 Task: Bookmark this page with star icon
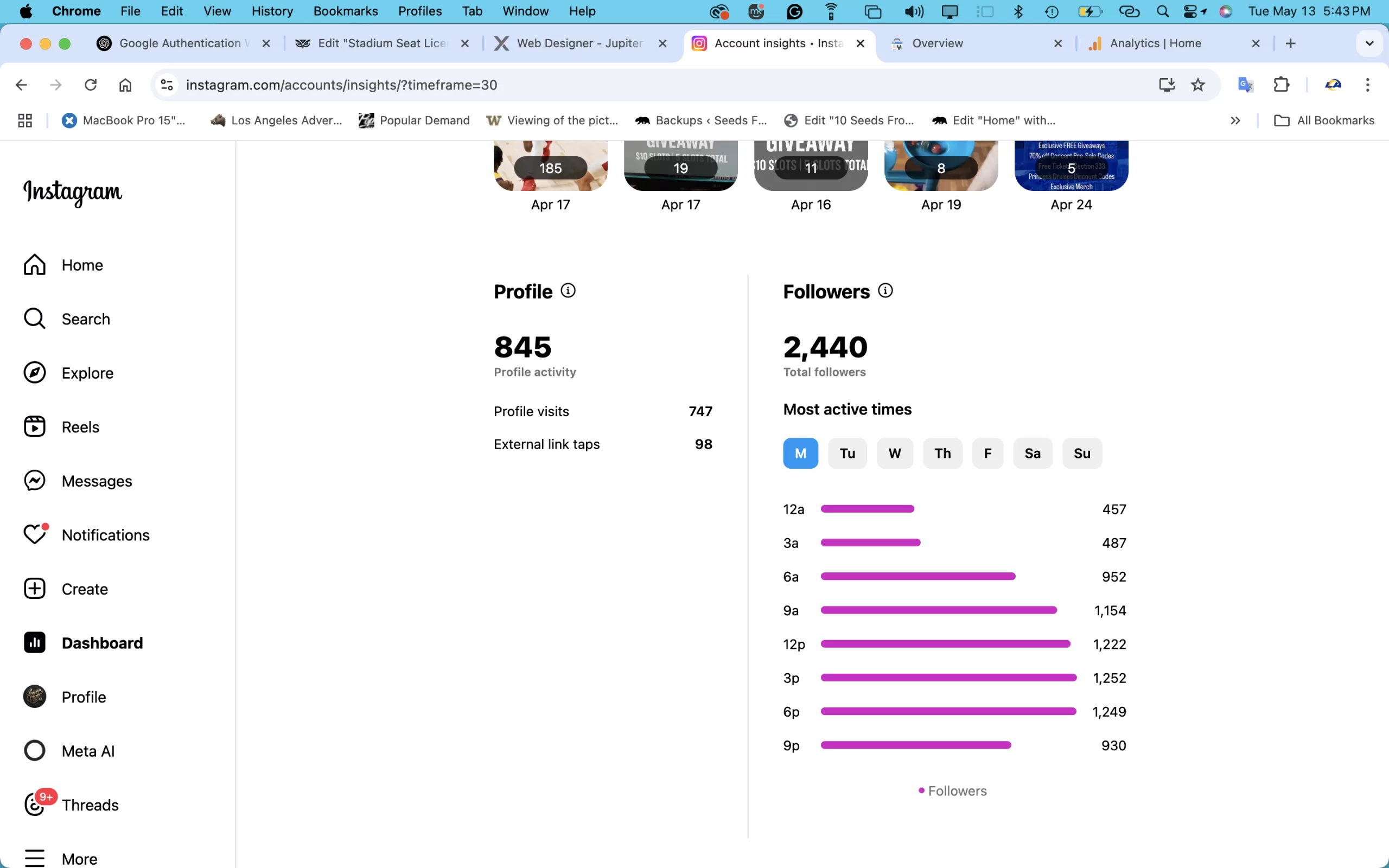click(1197, 85)
